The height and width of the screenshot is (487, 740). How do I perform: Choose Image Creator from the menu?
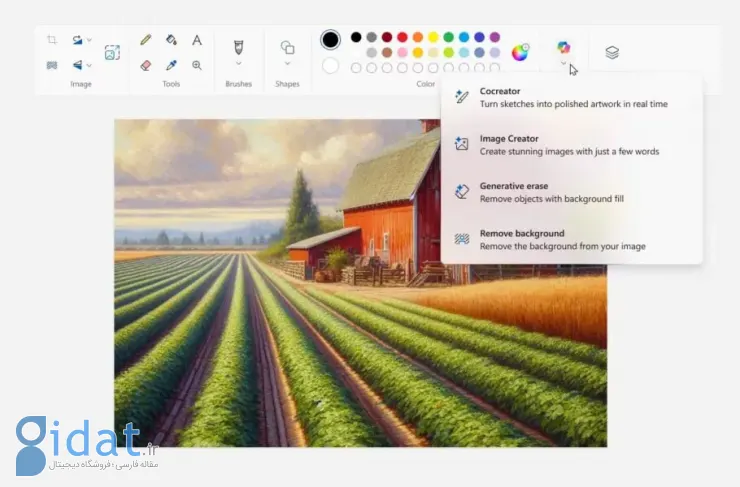(x=571, y=145)
